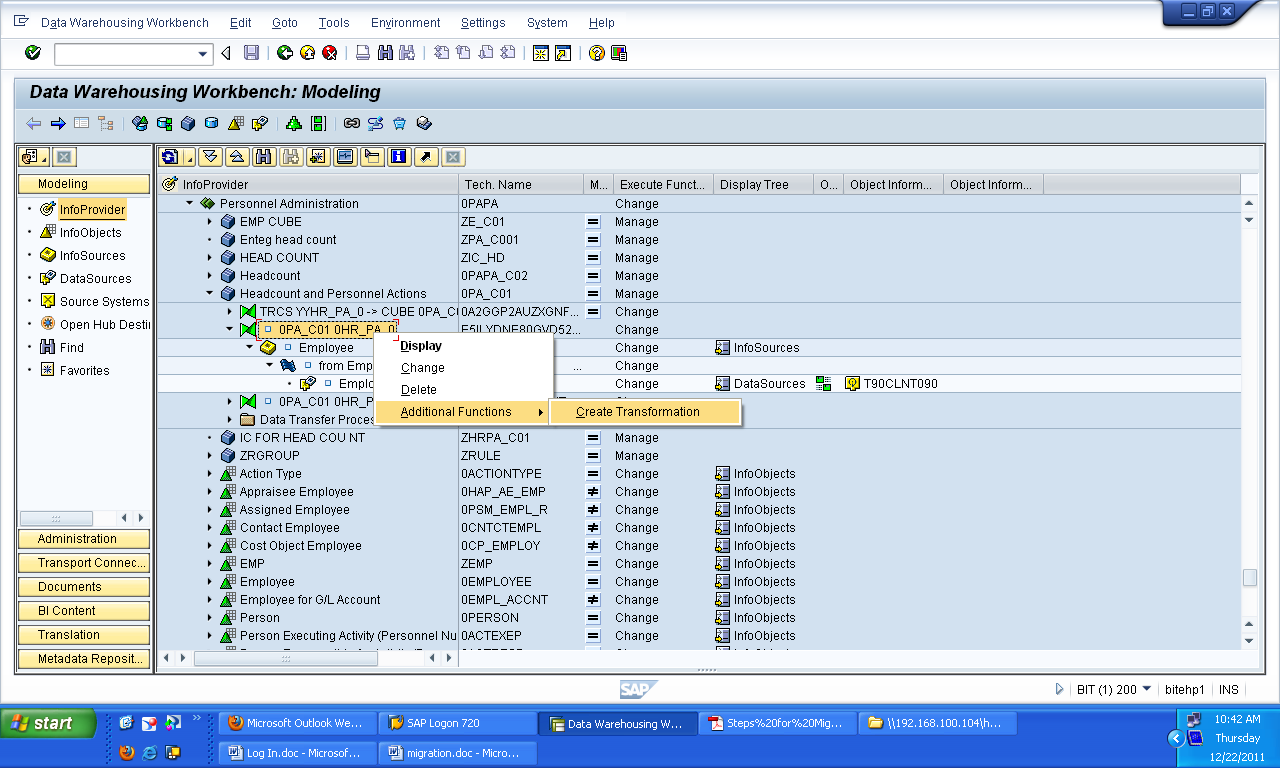This screenshot has width=1280, height=768.
Task: Collapse the Personnel Administration node
Action: point(190,204)
